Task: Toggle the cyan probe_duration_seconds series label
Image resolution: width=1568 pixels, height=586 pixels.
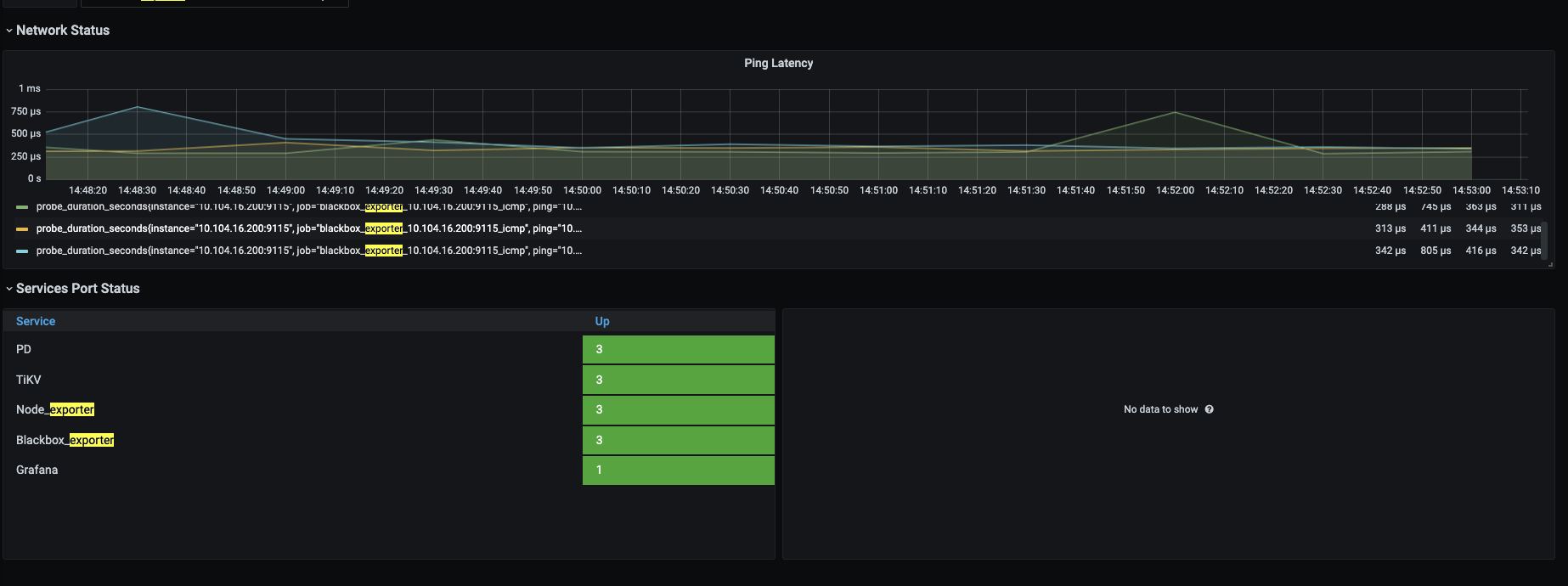Action: pyautogui.click(x=308, y=251)
